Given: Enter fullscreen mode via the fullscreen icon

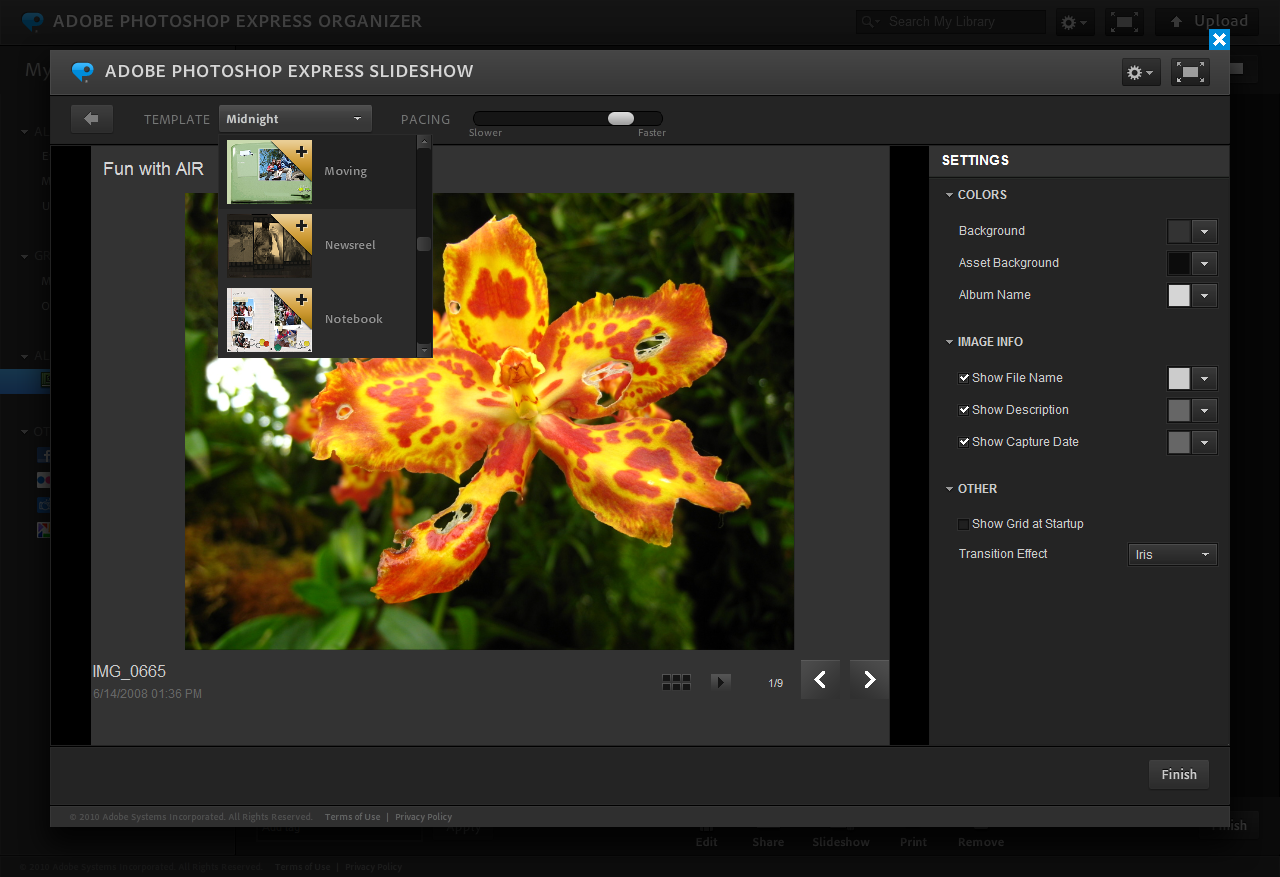Looking at the screenshot, I should (1189, 71).
